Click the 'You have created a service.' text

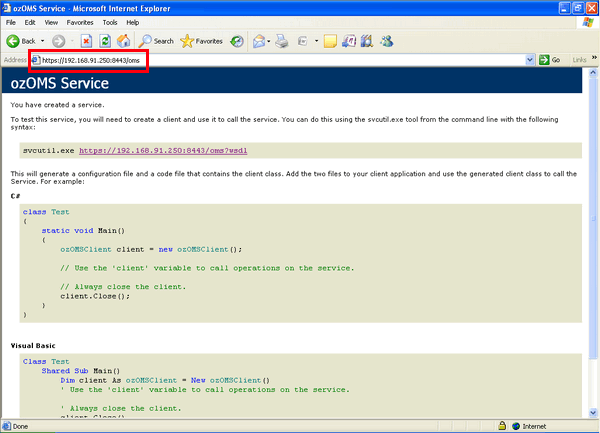click(x=57, y=105)
